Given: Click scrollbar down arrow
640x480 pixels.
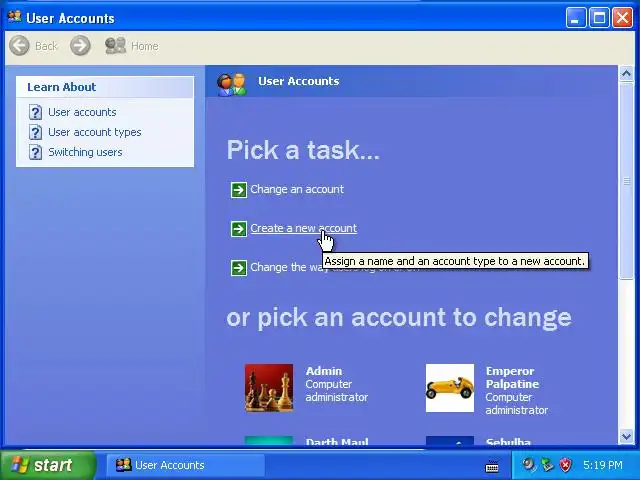Looking at the screenshot, I should [626, 436].
